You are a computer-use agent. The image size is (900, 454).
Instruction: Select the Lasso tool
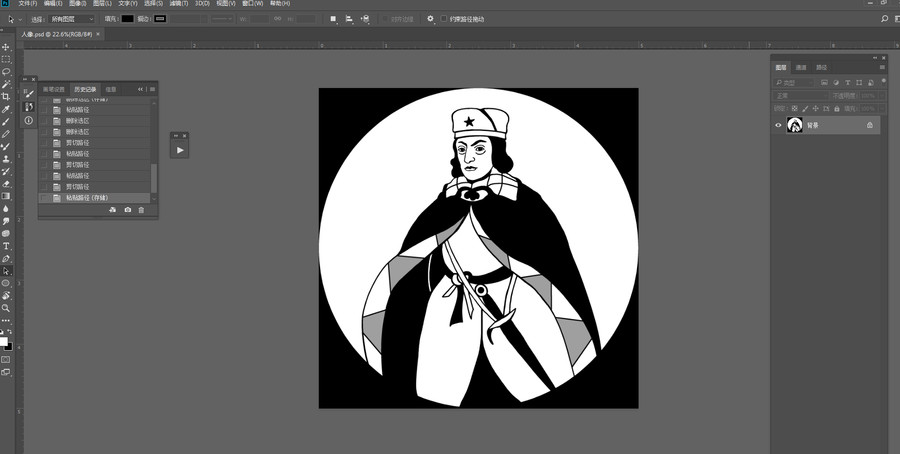click(6, 72)
